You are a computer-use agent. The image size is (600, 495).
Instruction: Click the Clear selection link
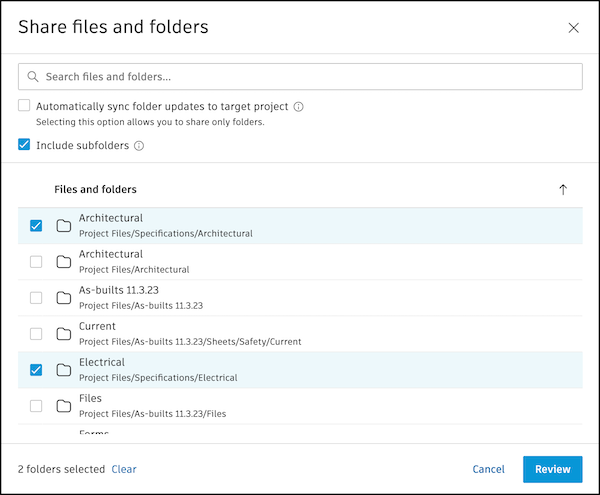click(x=124, y=469)
